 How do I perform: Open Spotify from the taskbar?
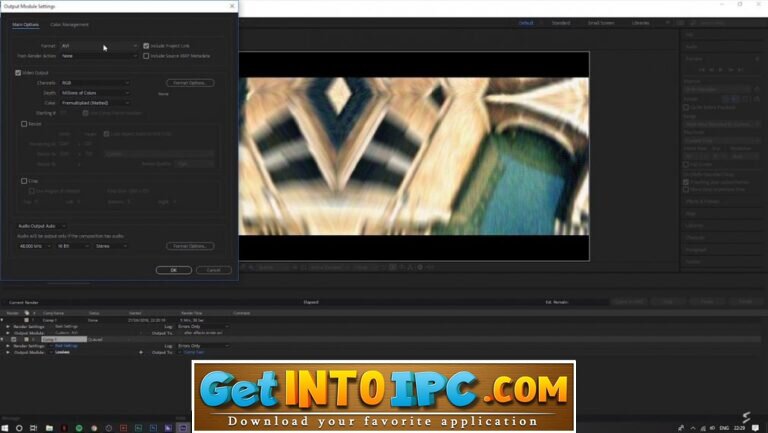click(x=79, y=428)
